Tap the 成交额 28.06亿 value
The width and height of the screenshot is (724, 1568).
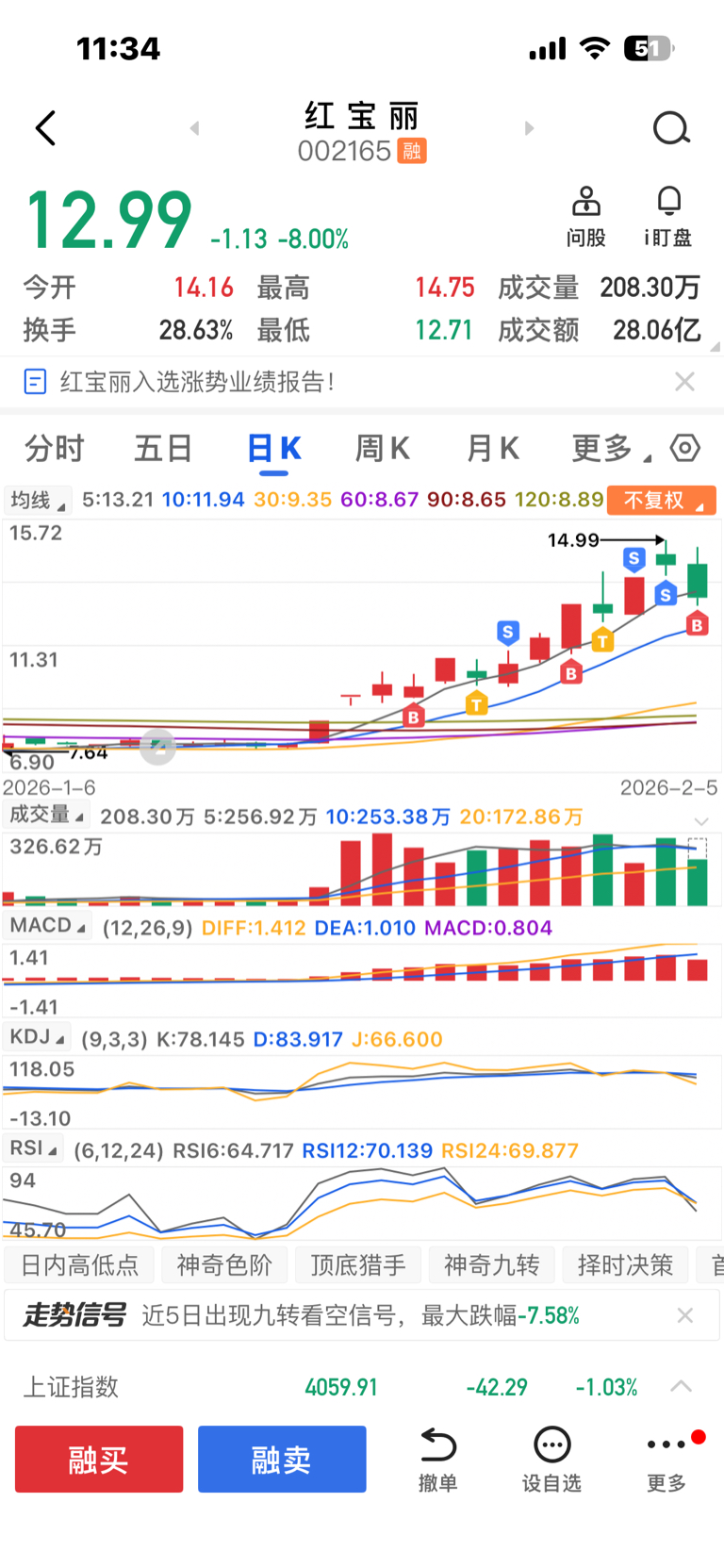coord(657,330)
